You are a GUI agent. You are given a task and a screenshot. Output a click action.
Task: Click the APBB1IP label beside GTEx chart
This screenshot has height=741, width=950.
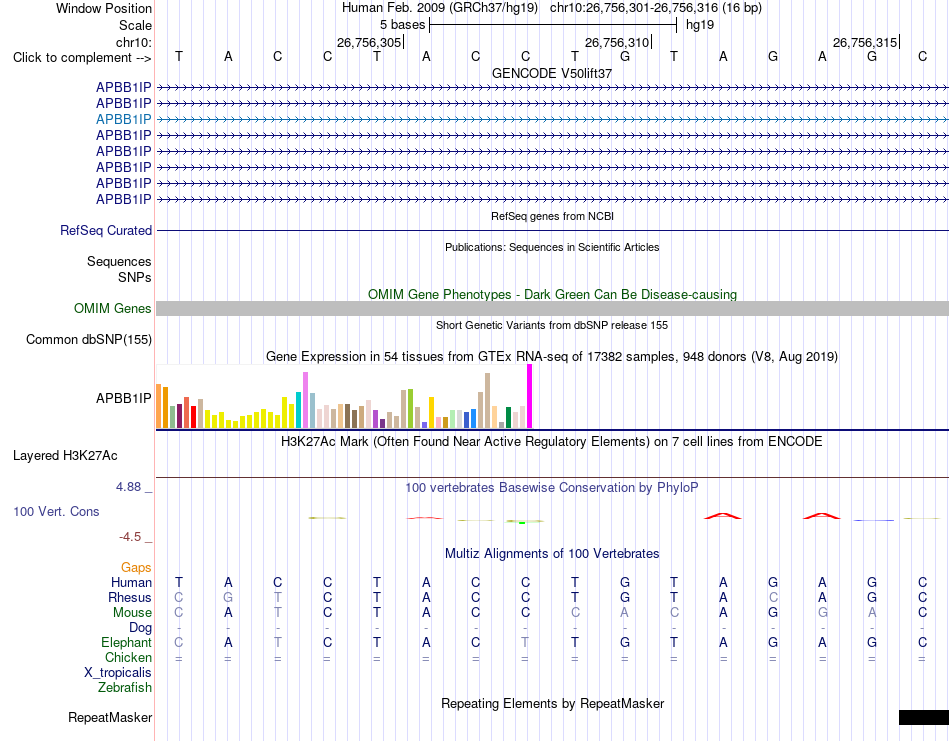[x=124, y=398]
